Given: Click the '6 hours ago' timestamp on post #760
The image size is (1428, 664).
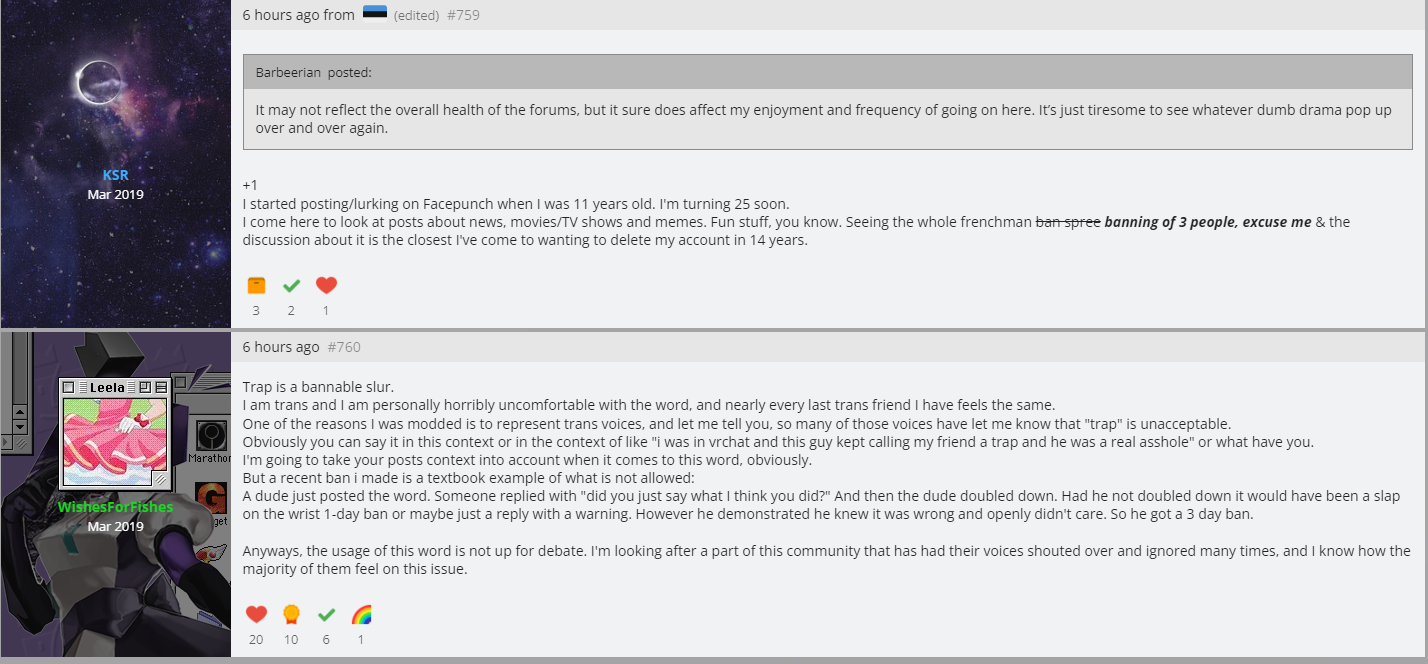Looking at the screenshot, I should (281, 347).
